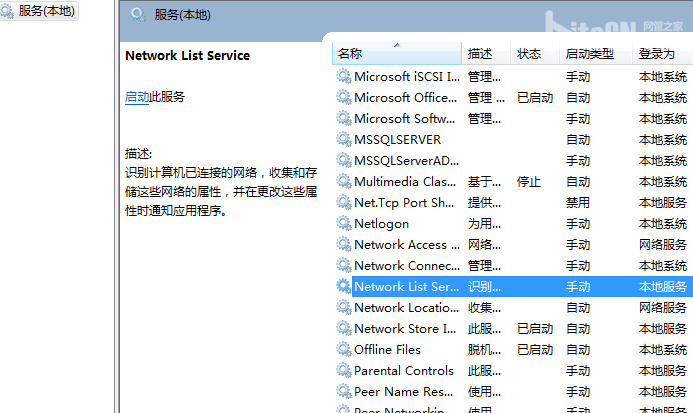The image size is (693, 413).
Task: Select the Netlogon service gear icon
Action: tap(343, 223)
